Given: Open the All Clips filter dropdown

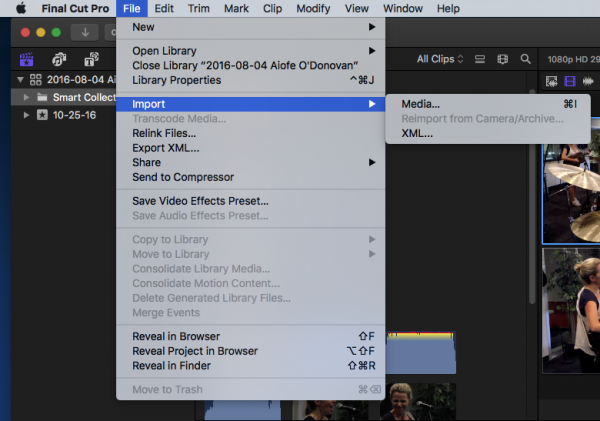Looking at the screenshot, I should coord(440,59).
